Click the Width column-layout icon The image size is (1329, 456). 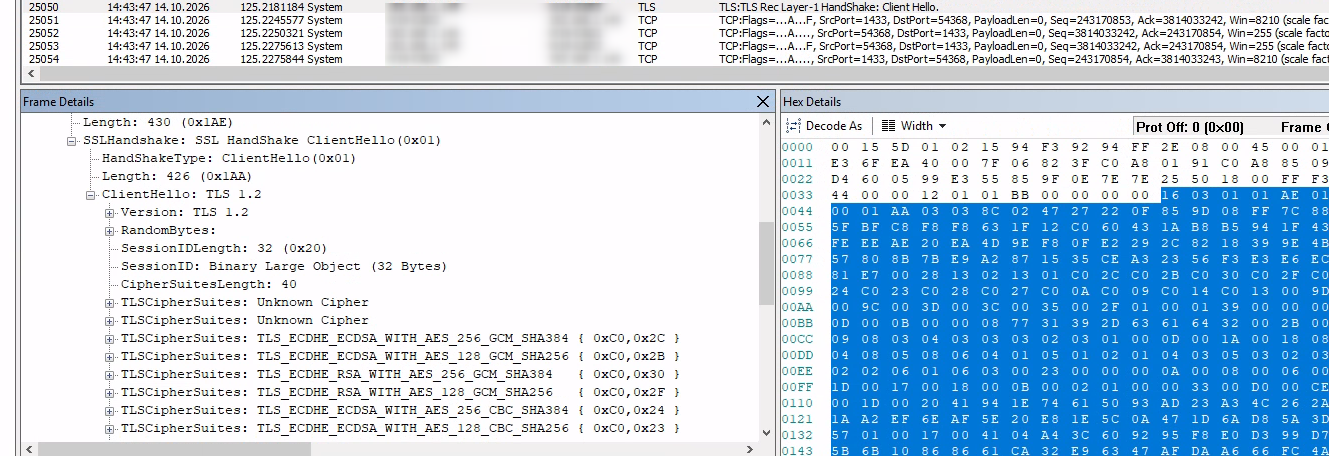[887, 126]
